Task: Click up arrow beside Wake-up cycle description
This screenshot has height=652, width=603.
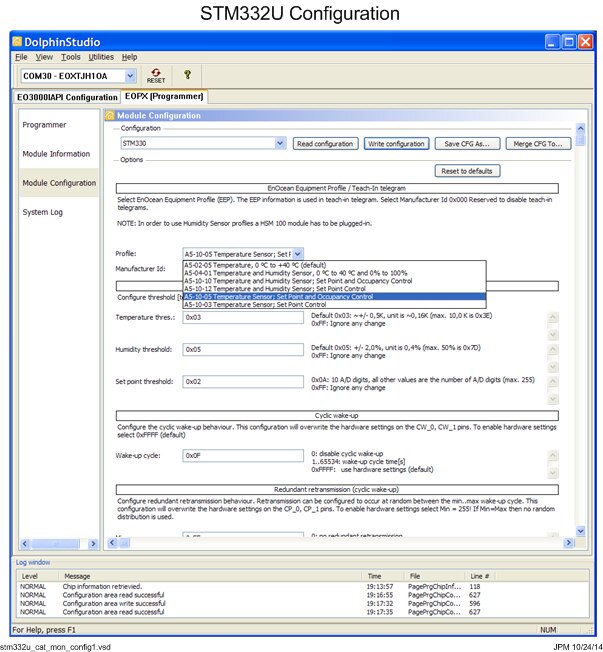Action: tap(553, 455)
